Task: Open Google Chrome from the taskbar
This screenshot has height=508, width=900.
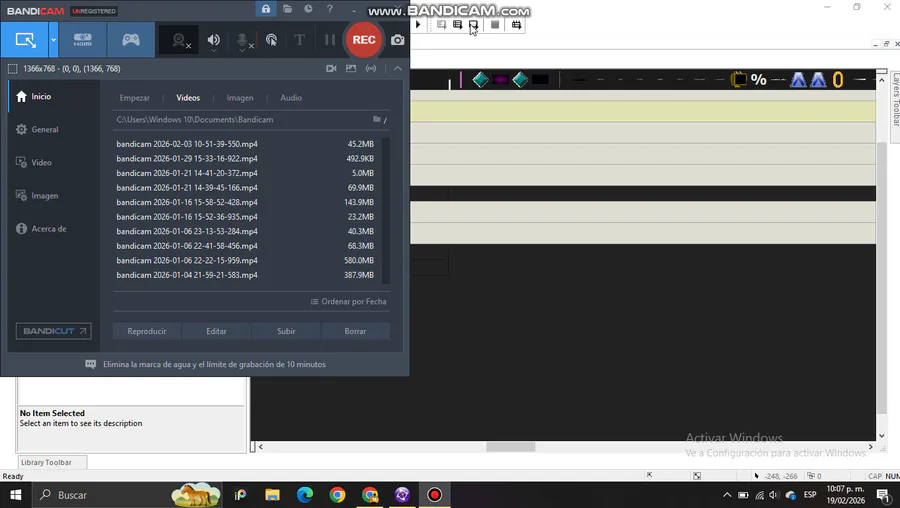Action: 338,495
